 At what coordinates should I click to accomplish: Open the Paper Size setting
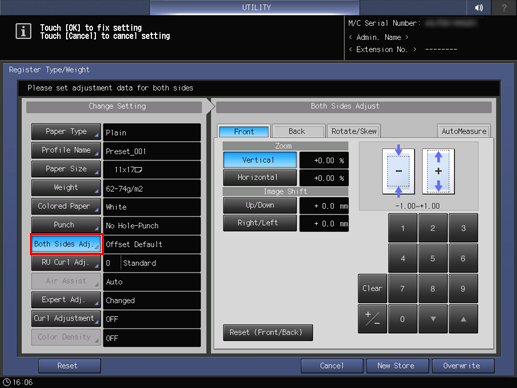66,169
